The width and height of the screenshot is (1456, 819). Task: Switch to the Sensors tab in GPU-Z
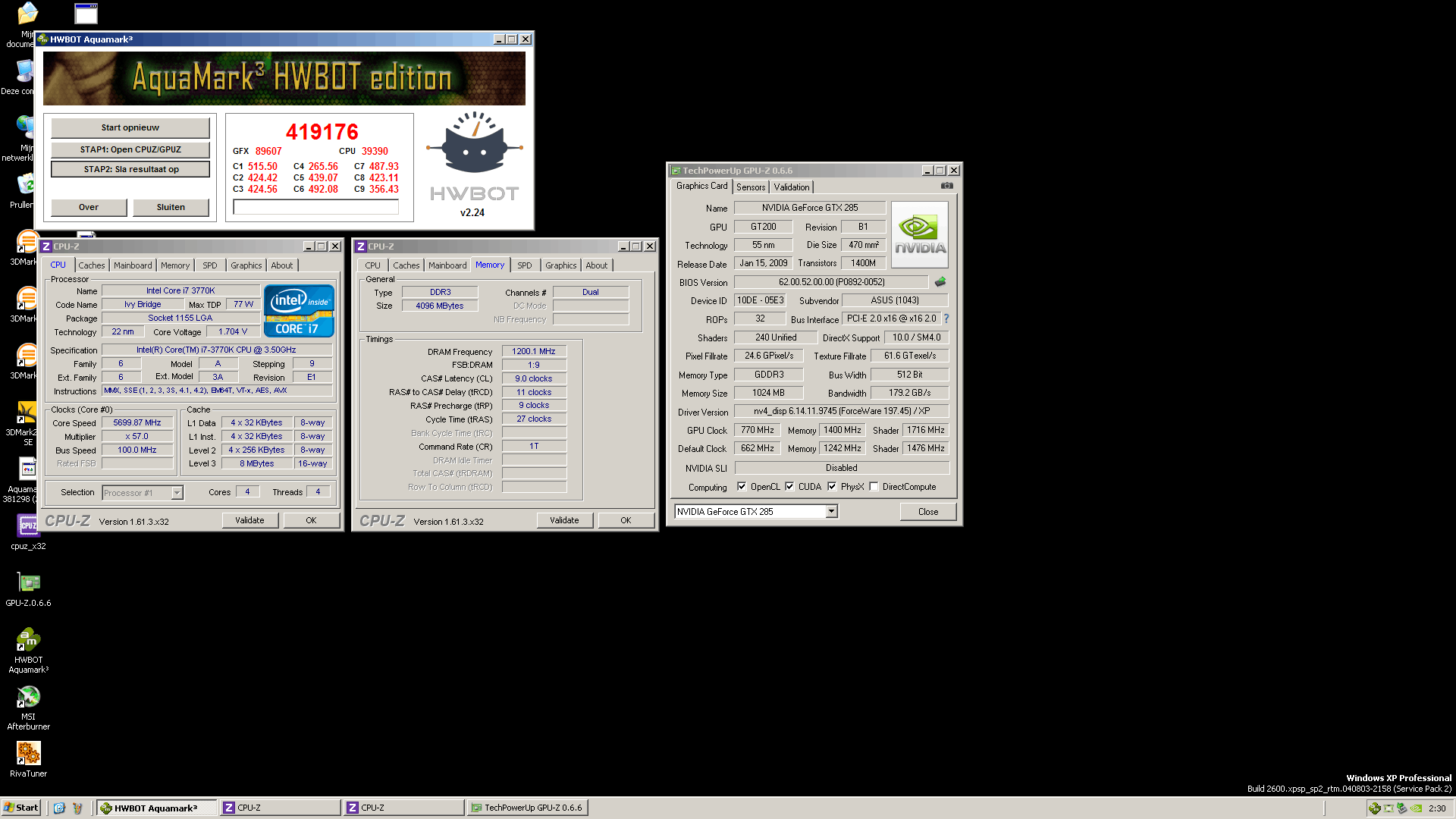[751, 187]
